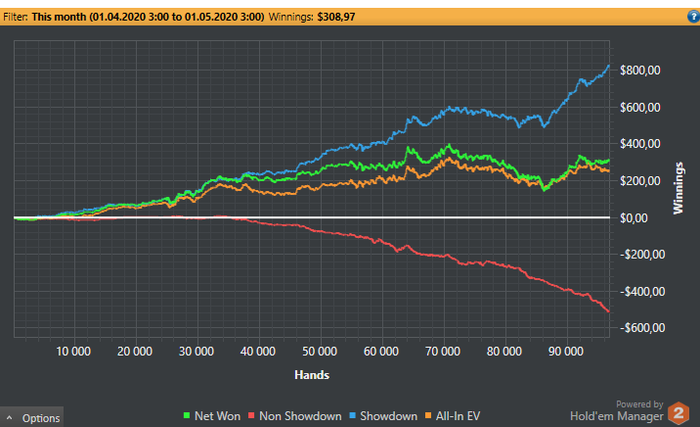
Task: Click the filter date range text
Action: click(148, 17)
